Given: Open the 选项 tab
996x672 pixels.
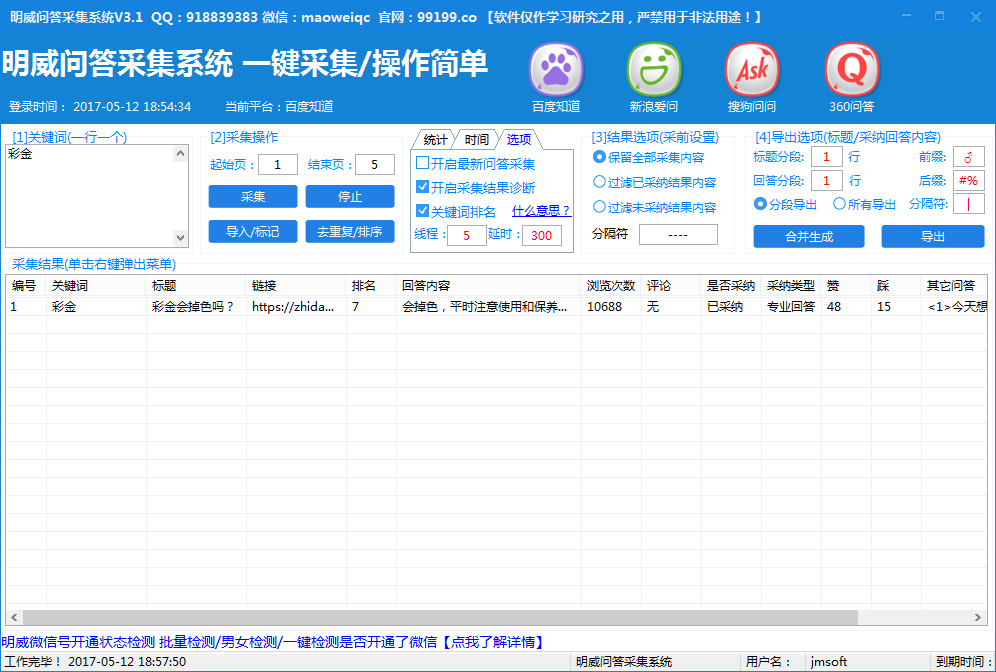Looking at the screenshot, I should [518, 140].
